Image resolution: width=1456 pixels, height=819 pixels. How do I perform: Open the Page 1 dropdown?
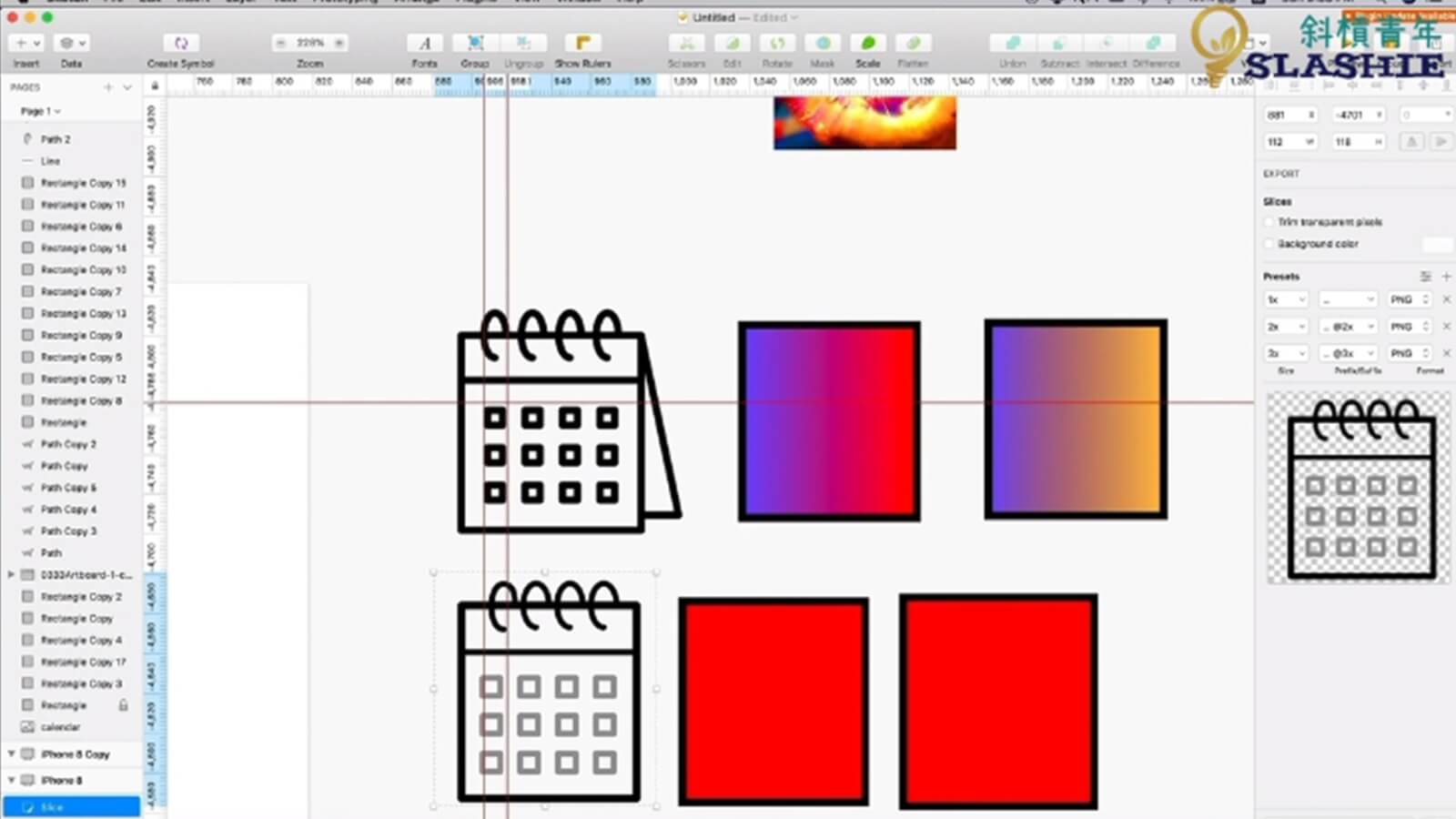(x=41, y=111)
